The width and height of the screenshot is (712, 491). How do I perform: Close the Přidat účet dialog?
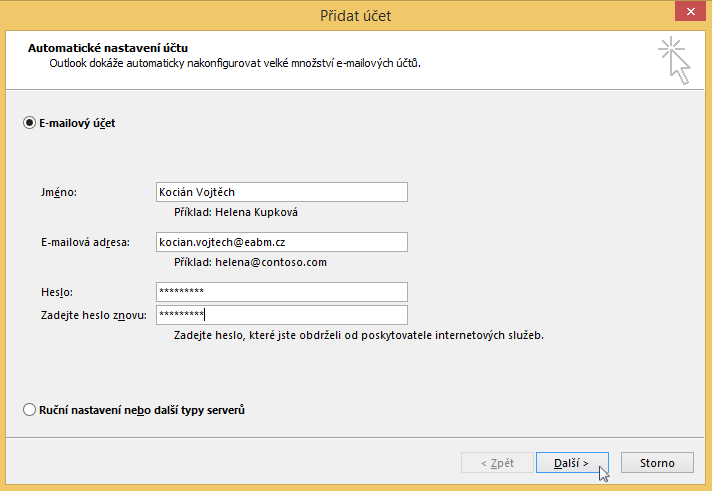pos(690,11)
